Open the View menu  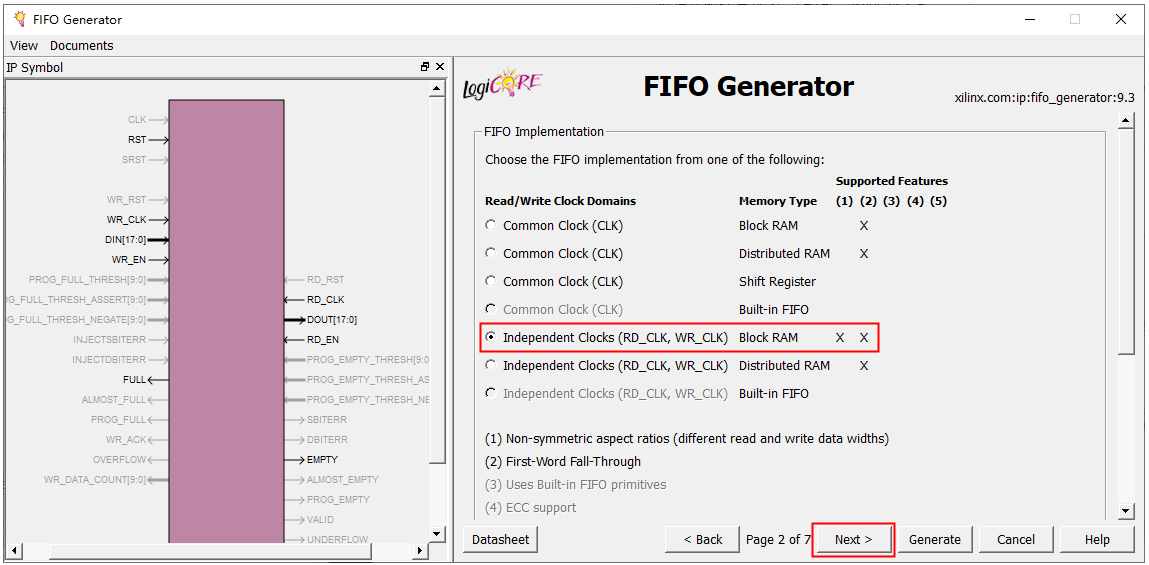click(24, 45)
